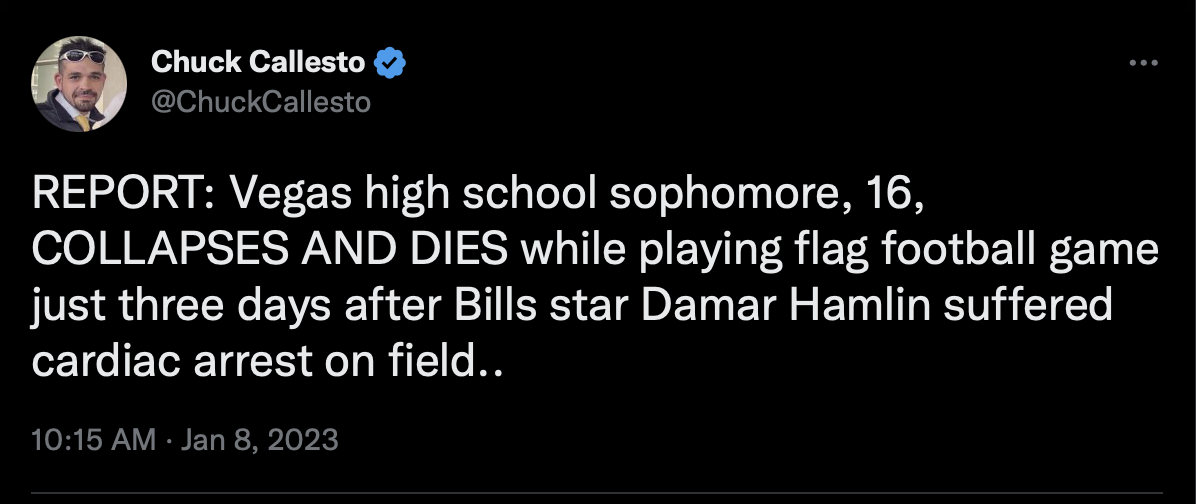Open Chuck Callesto's profile picture
Viewport: 1196px width, 504px height.
click(x=79, y=84)
